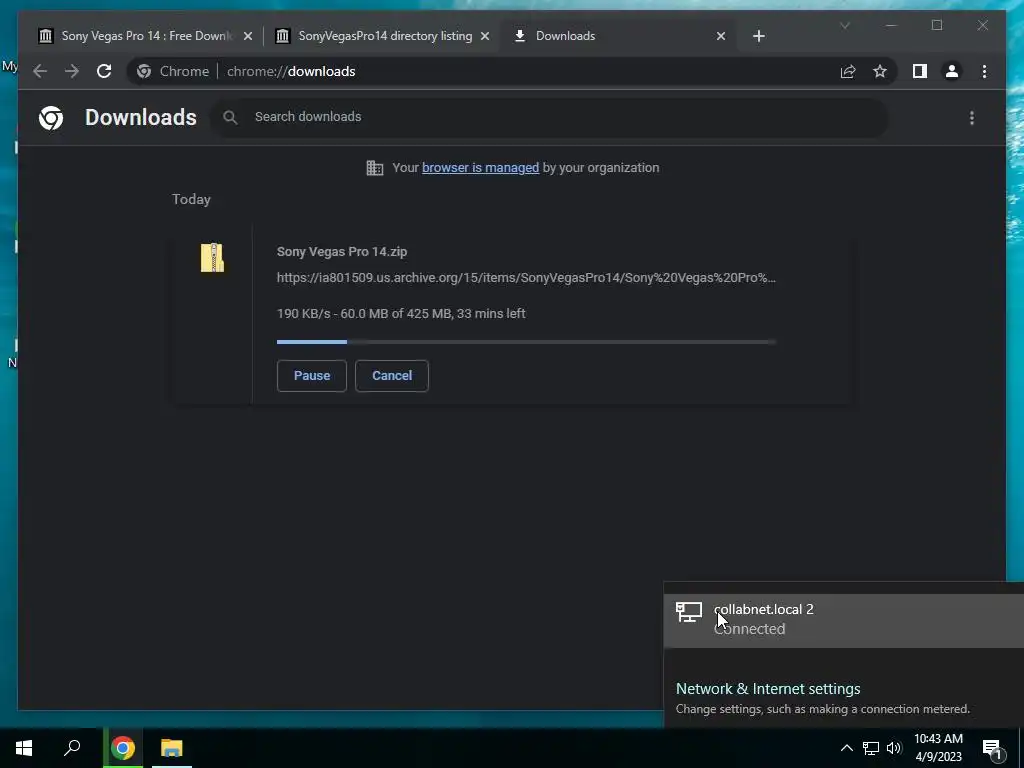
Task: Open the Chrome three-dot menu
Action: click(x=984, y=71)
